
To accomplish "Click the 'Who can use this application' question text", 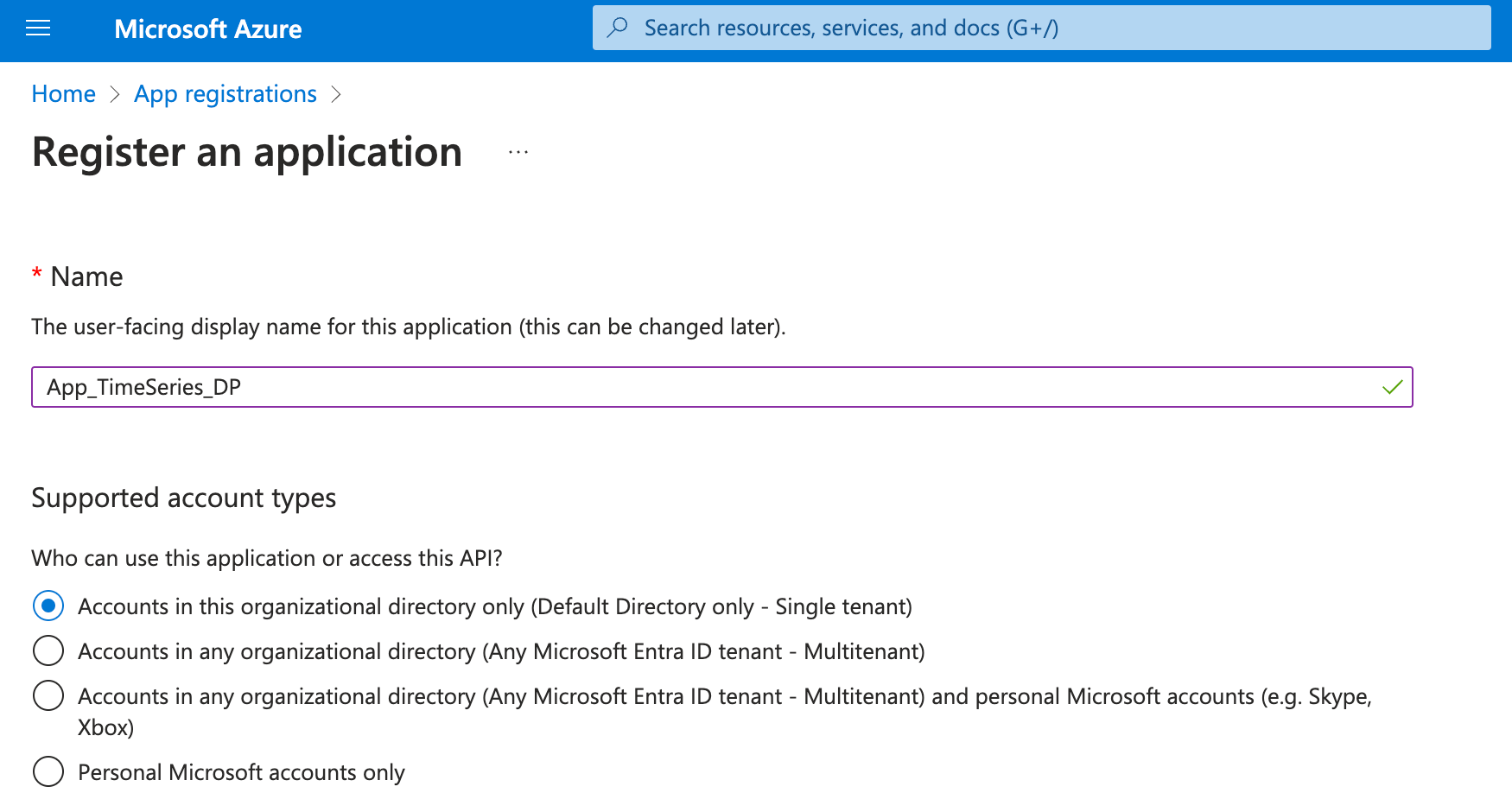I will tap(266, 558).
